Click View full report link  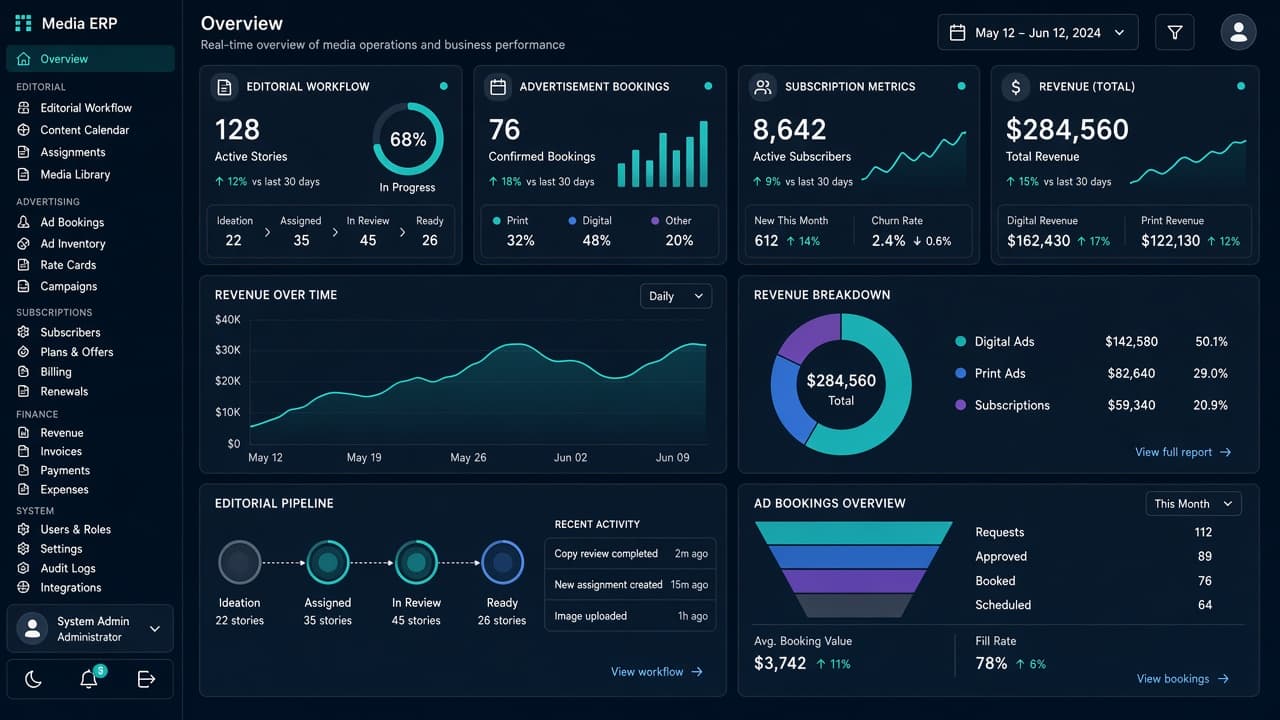point(1183,452)
